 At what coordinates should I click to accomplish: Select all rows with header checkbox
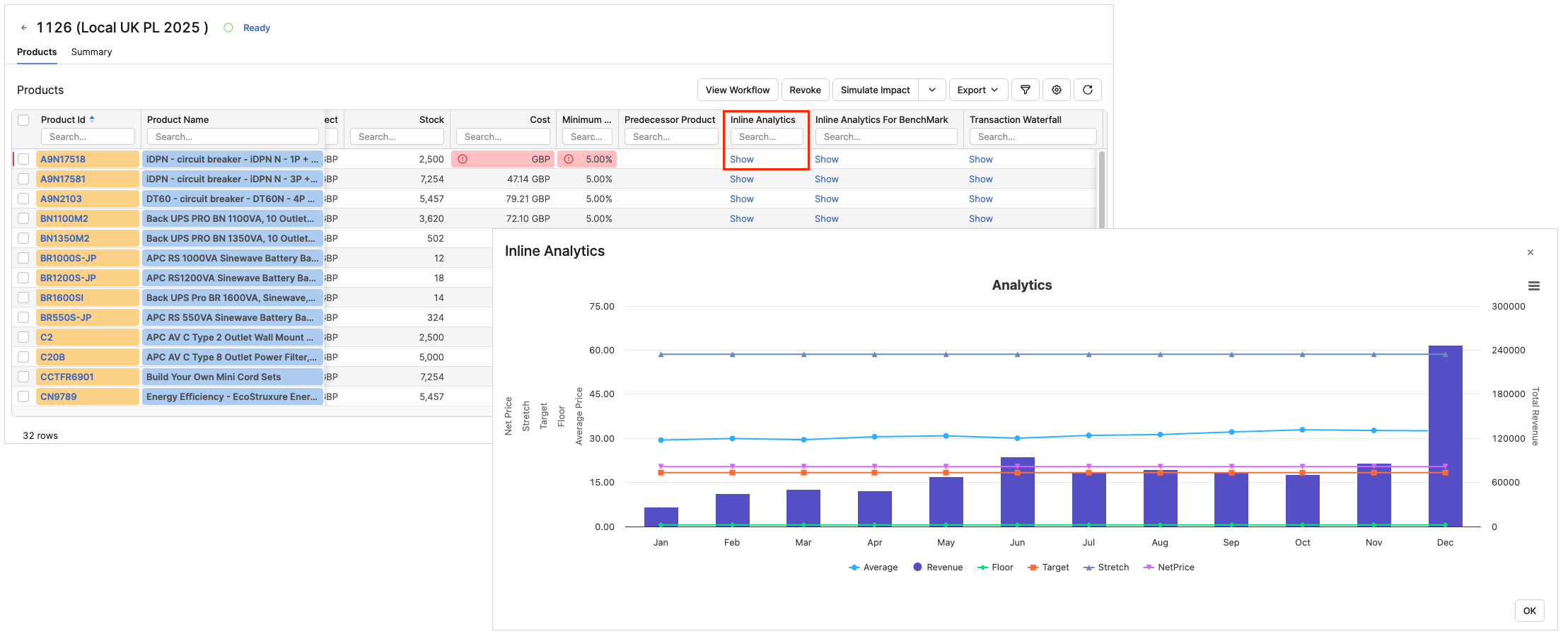pos(23,120)
